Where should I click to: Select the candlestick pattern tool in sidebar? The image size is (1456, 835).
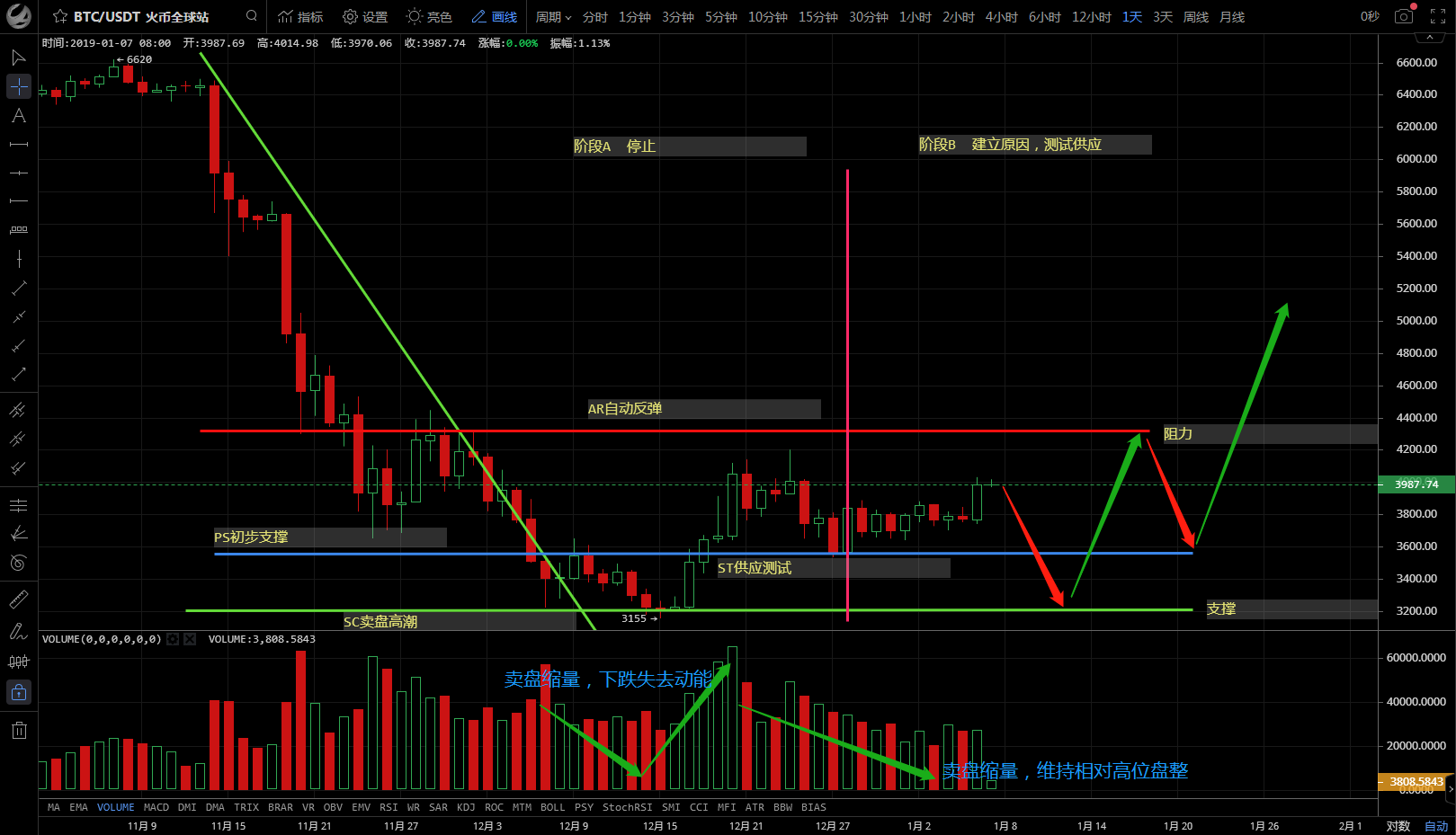point(18,662)
